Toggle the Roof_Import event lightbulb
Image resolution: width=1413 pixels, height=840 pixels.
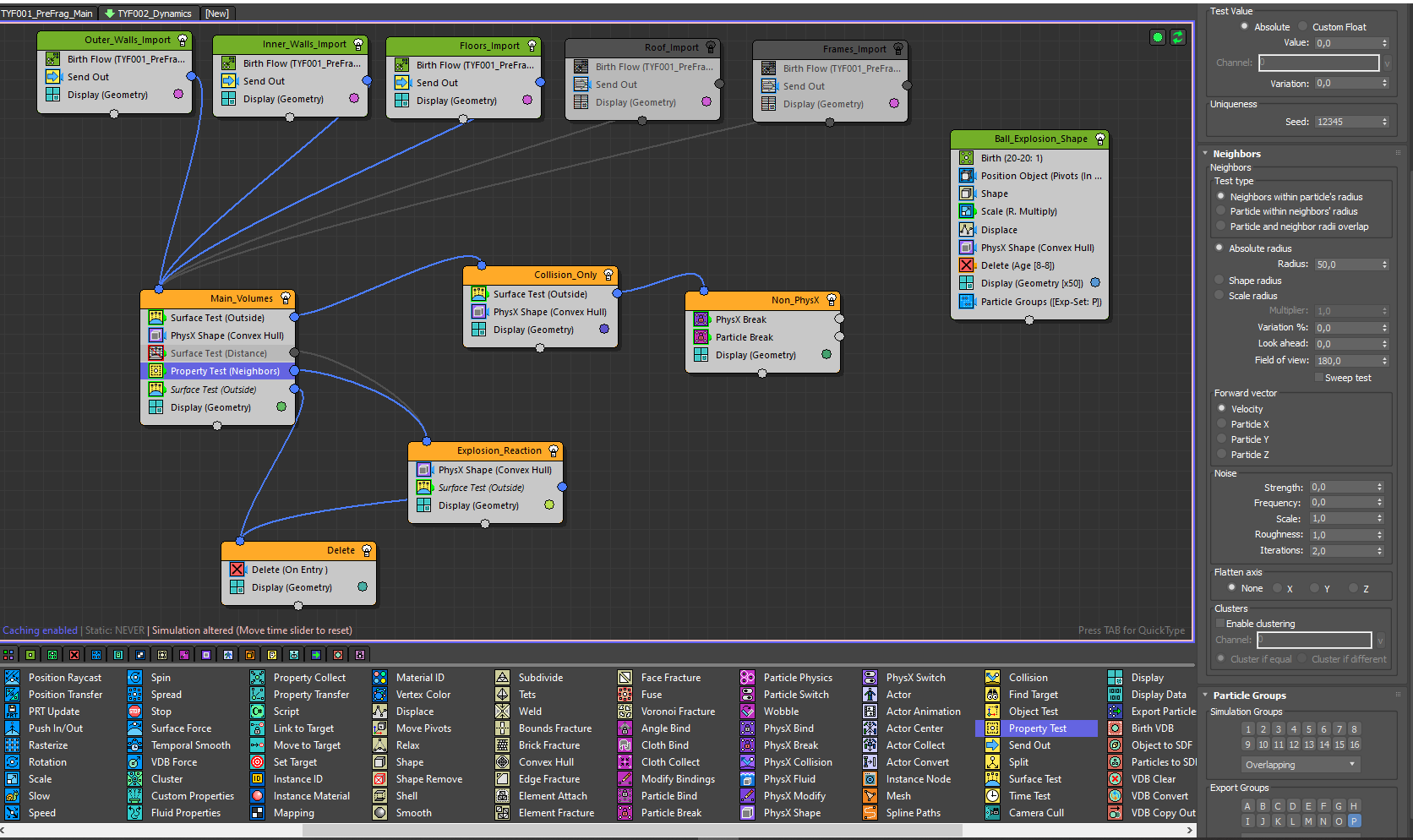click(711, 47)
